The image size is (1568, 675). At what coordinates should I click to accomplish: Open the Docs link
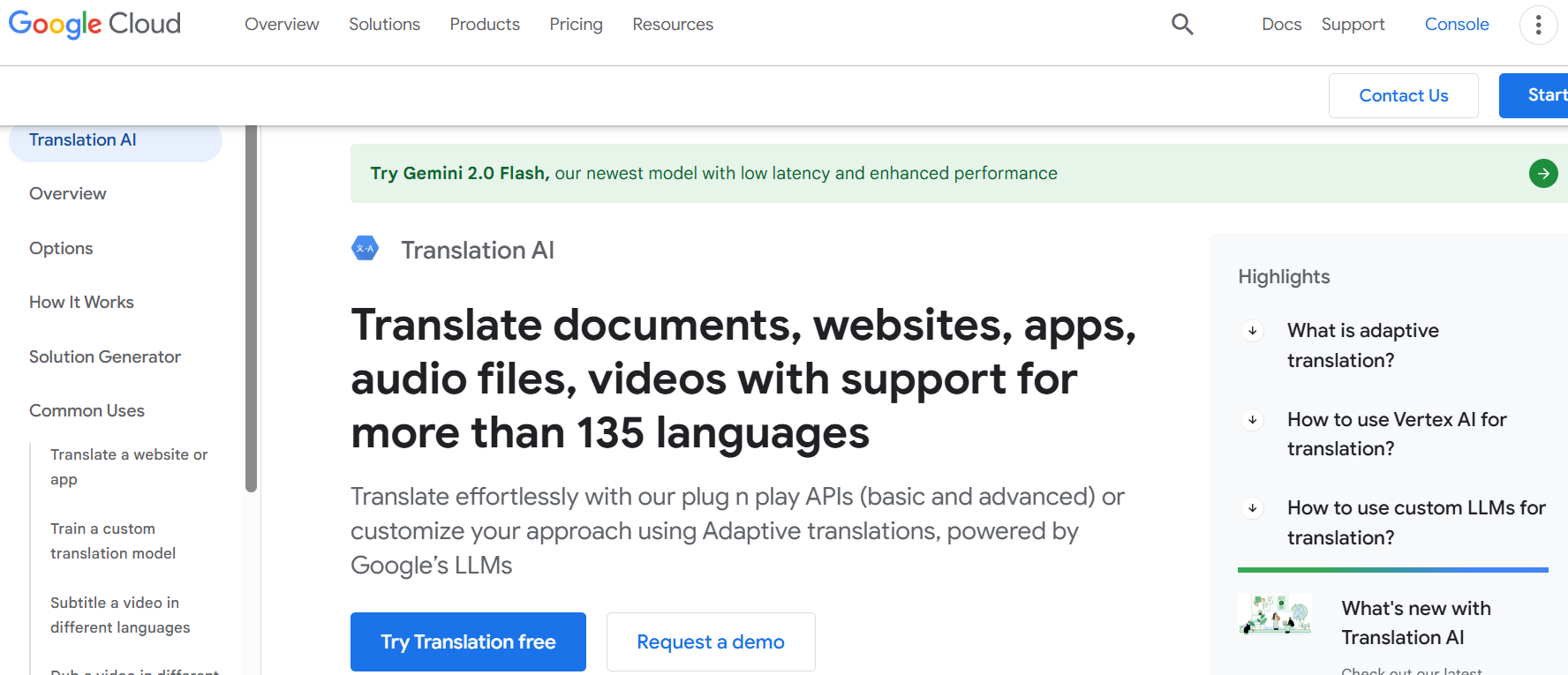(1281, 25)
